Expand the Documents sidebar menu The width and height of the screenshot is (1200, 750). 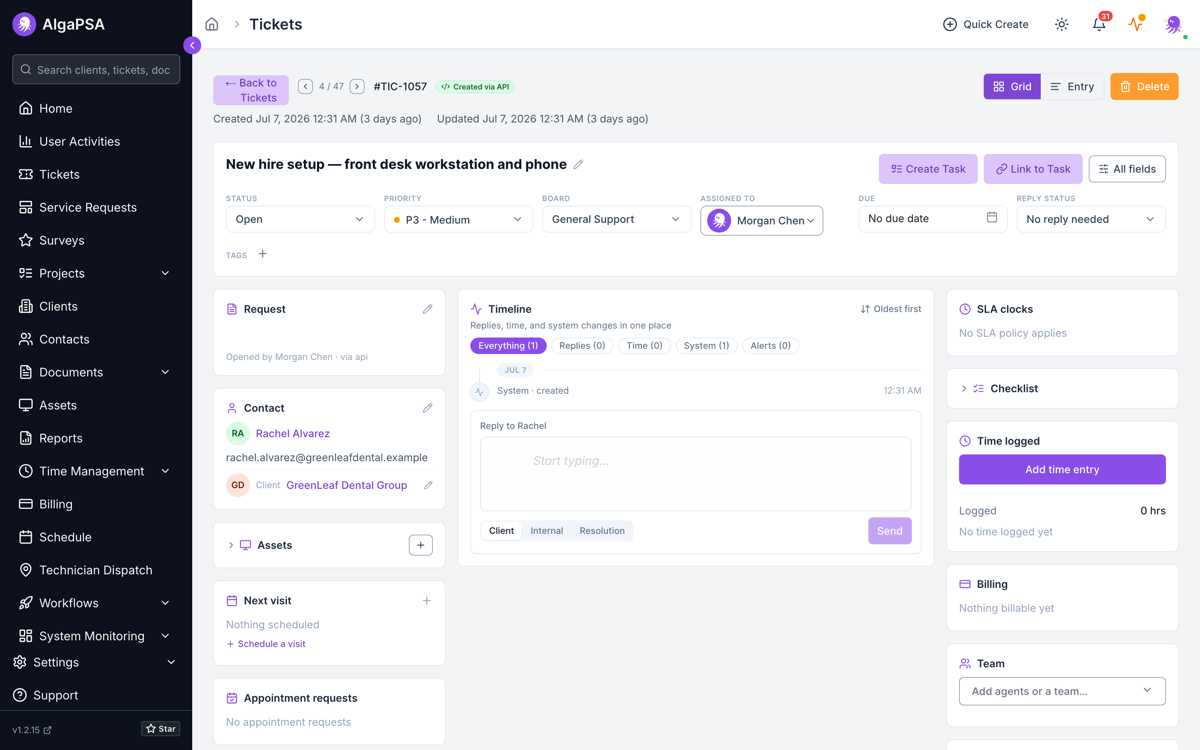point(96,372)
